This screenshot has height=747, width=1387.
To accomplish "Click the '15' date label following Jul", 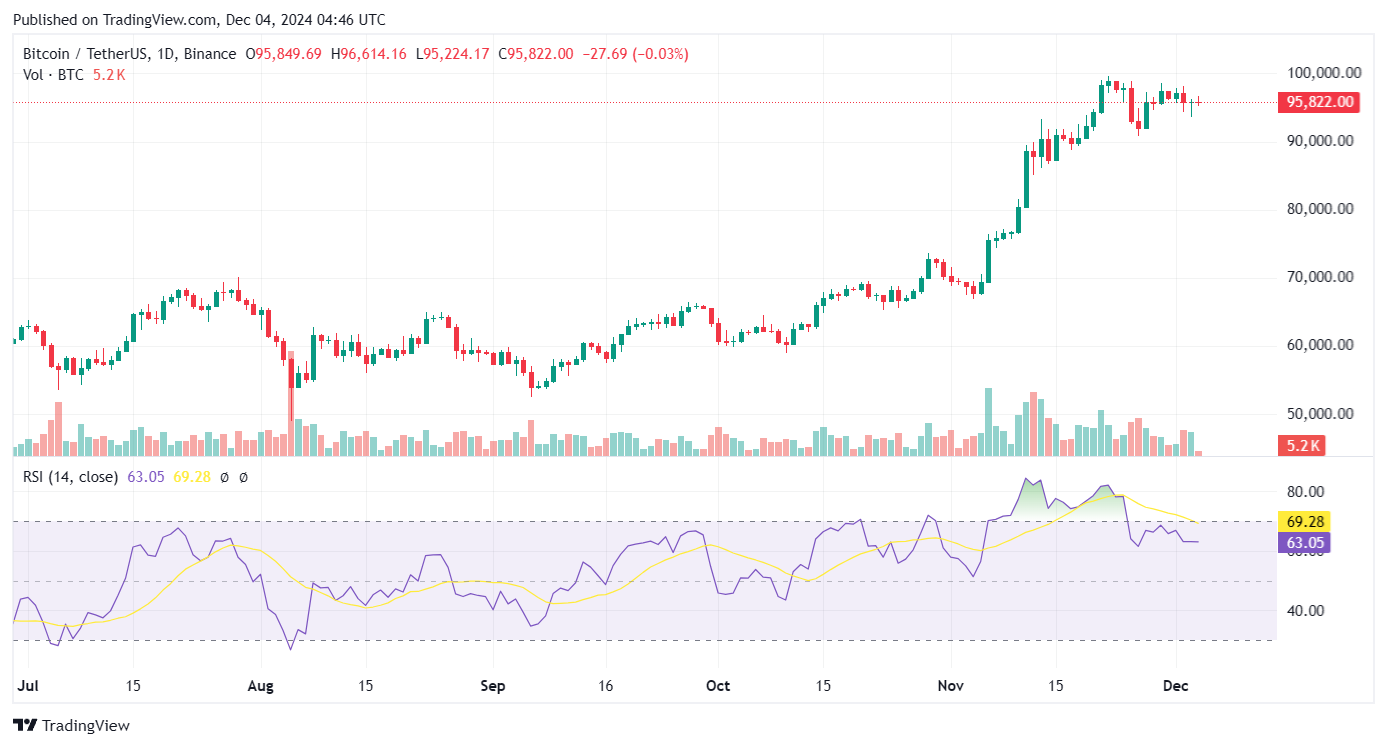I will point(133,686).
